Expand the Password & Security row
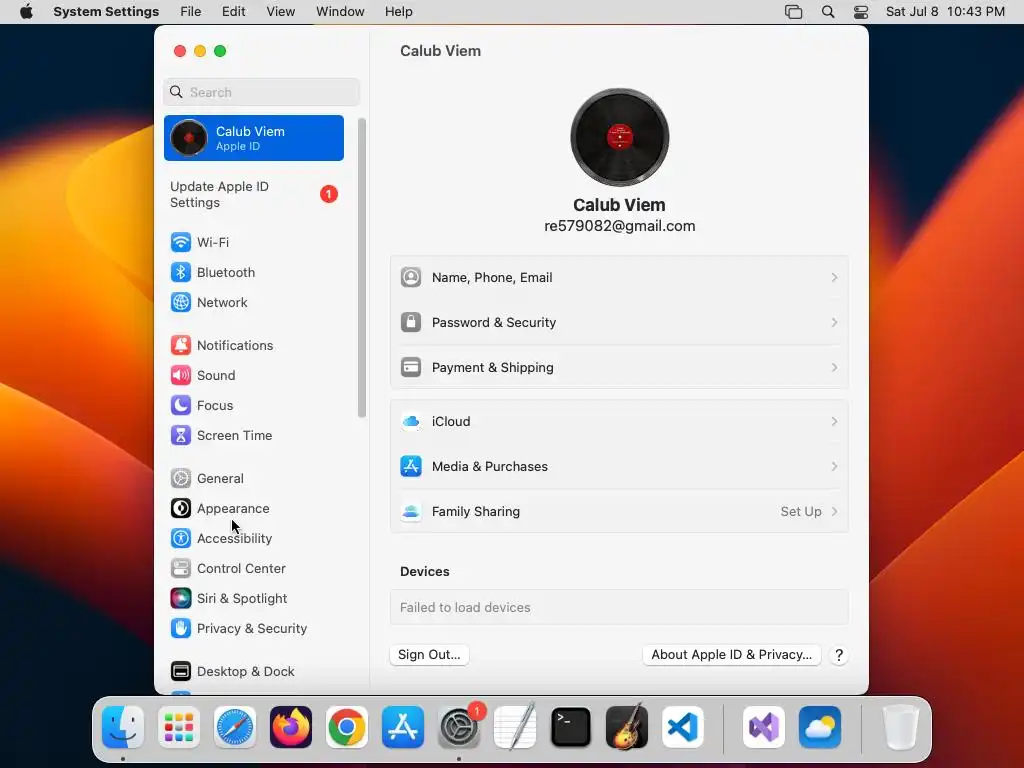The height and width of the screenshot is (768, 1024). (x=619, y=323)
